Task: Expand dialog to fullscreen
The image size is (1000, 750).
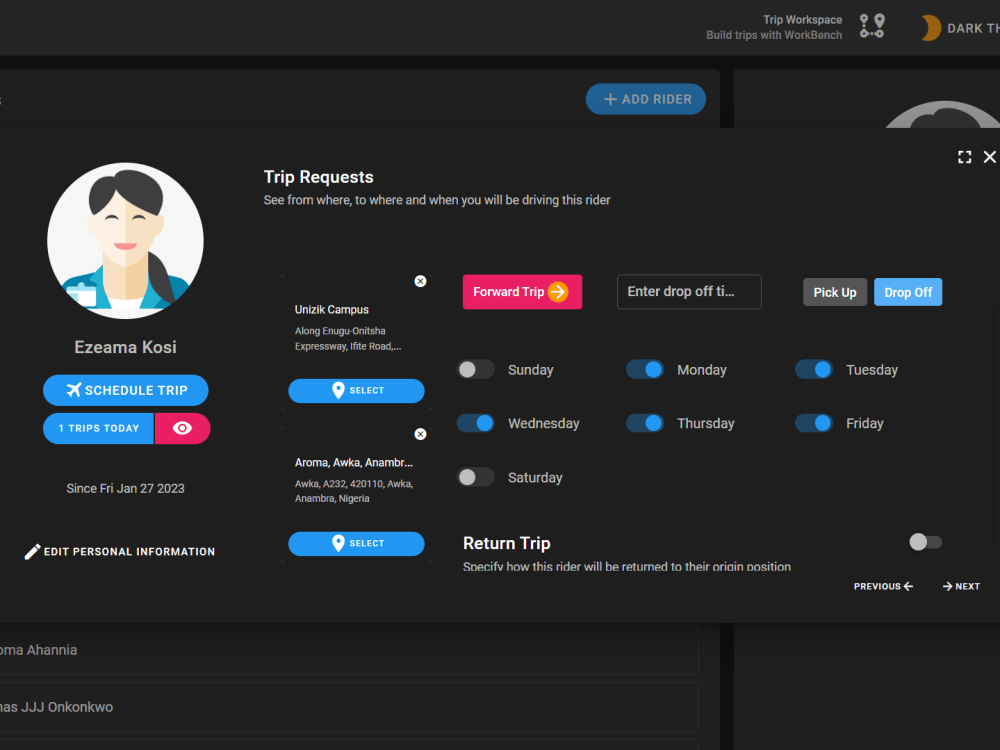Action: click(964, 157)
